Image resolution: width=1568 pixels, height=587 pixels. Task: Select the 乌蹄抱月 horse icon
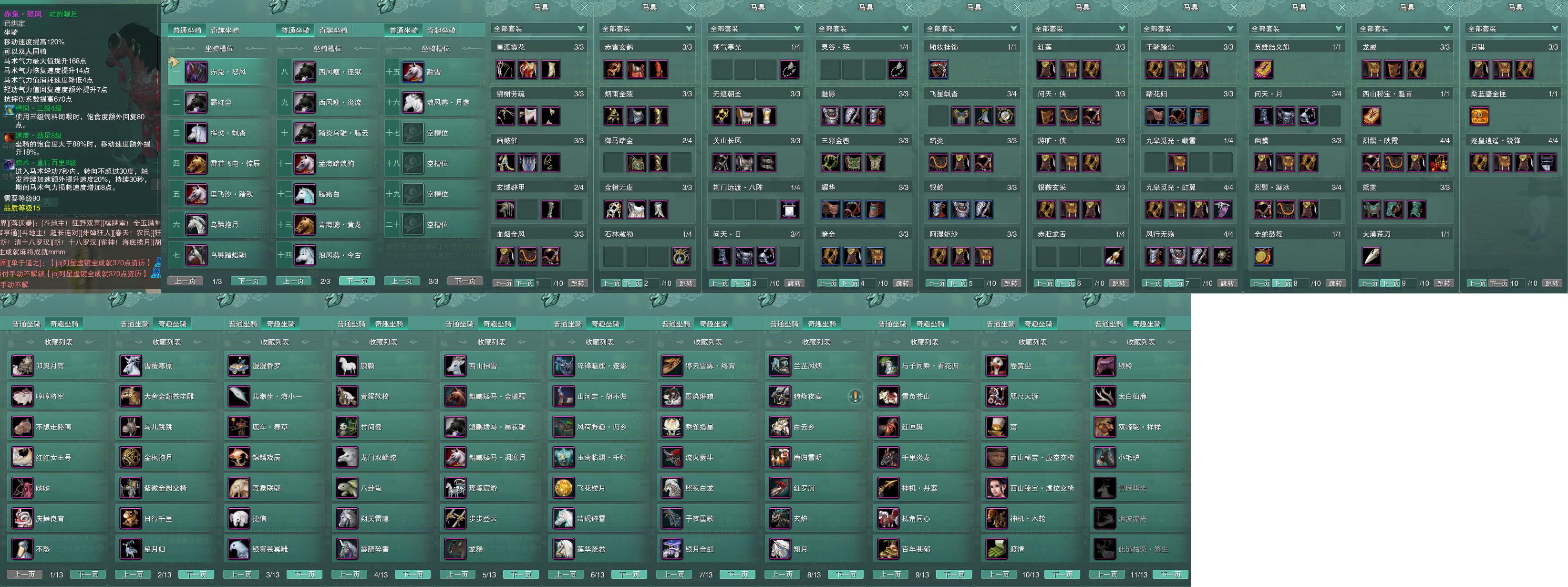(x=196, y=224)
